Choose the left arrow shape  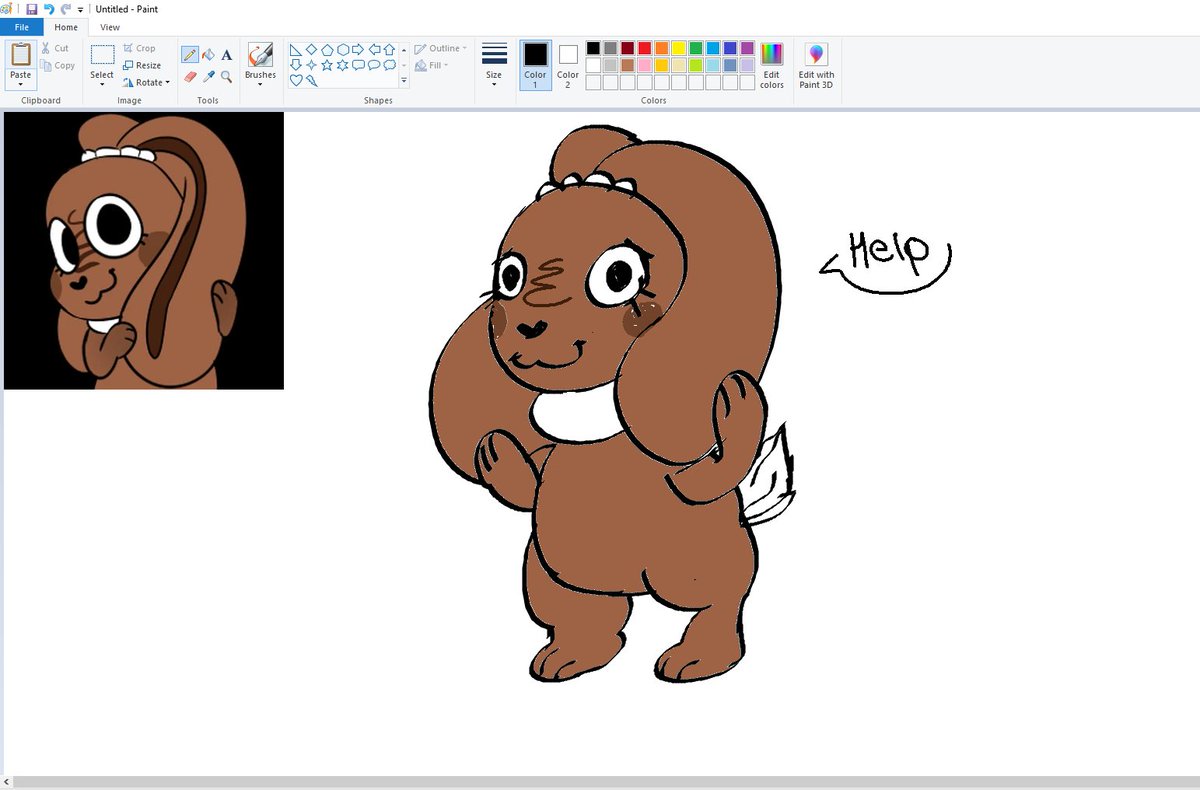(375, 49)
